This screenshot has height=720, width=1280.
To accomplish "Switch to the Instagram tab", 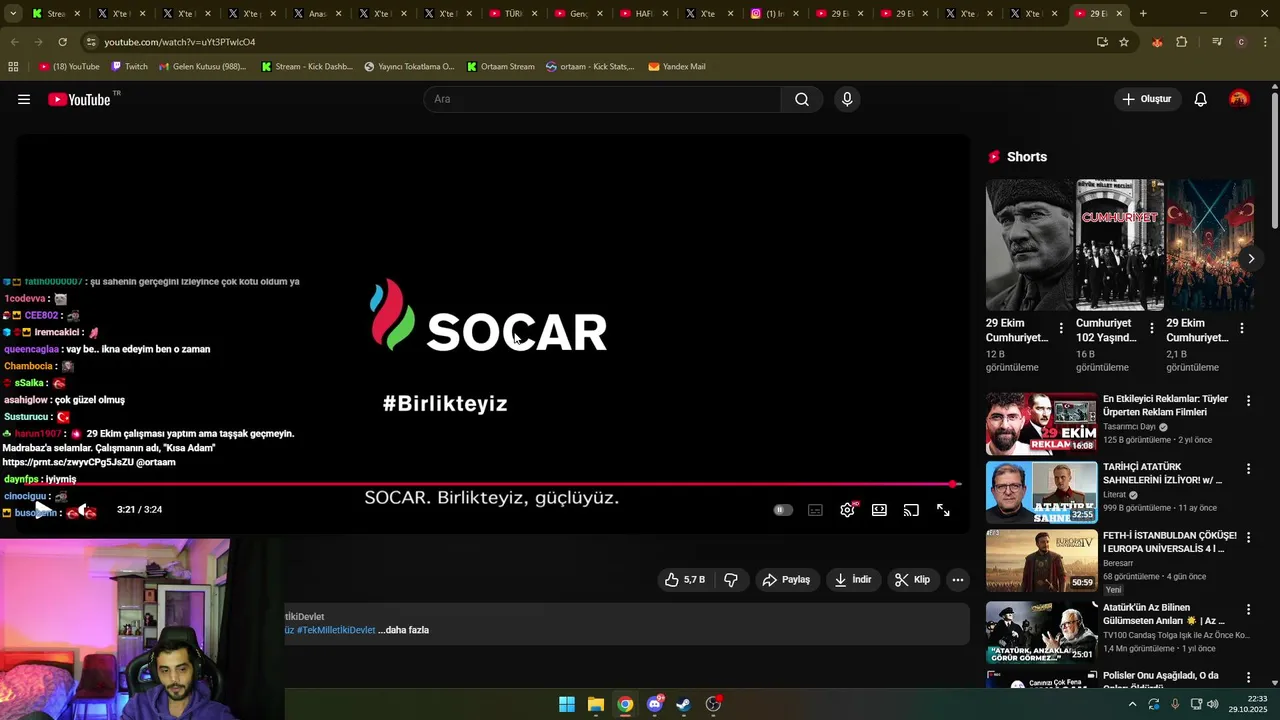I will pos(774,14).
